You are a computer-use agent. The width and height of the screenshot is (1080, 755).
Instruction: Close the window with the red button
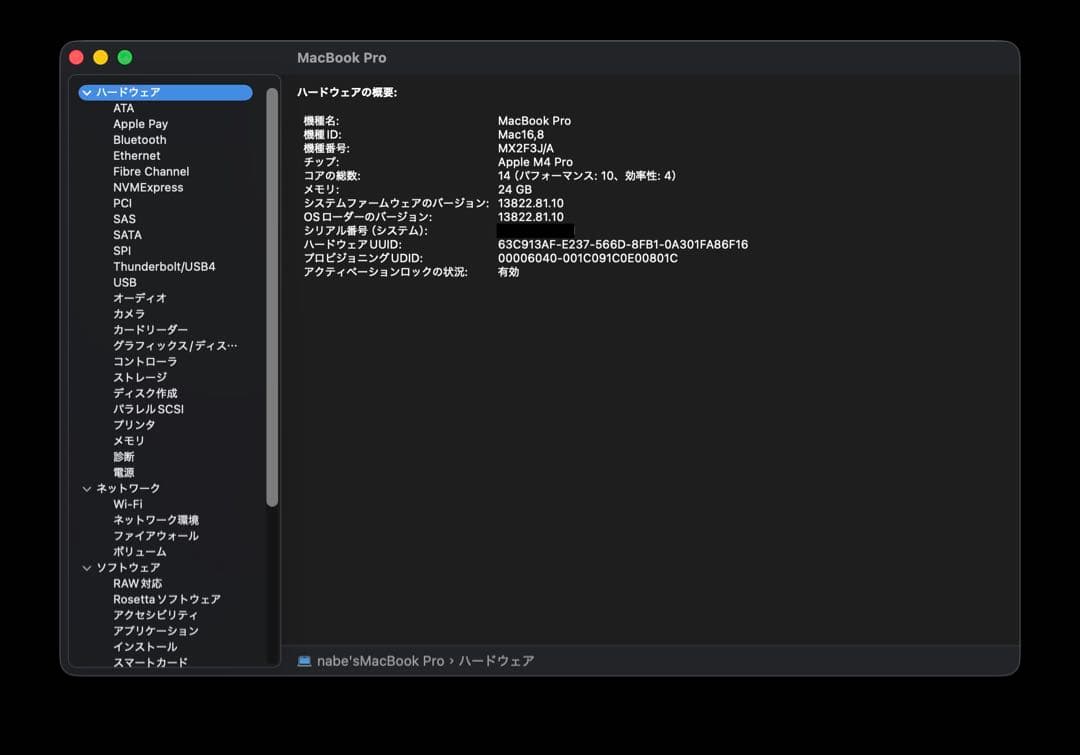pyautogui.click(x=76, y=57)
